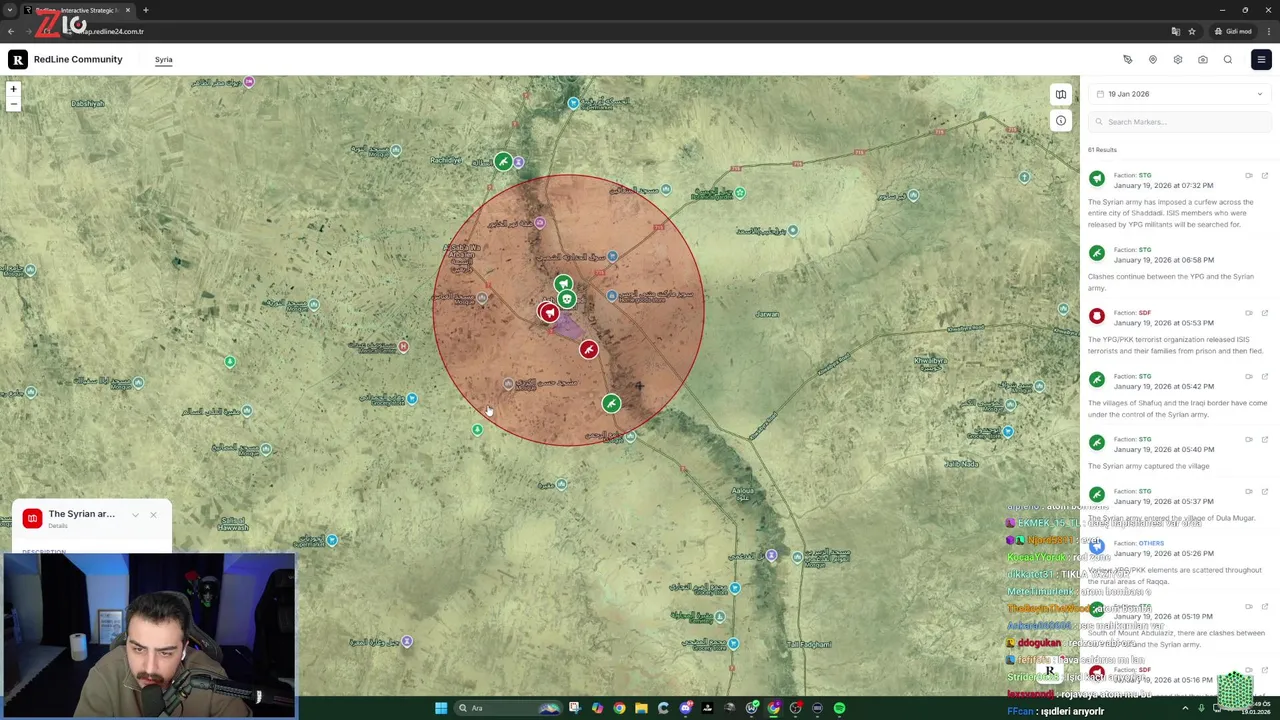Select the Syrian army captured village entry
1280x720 pixels.
(x=1178, y=452)
